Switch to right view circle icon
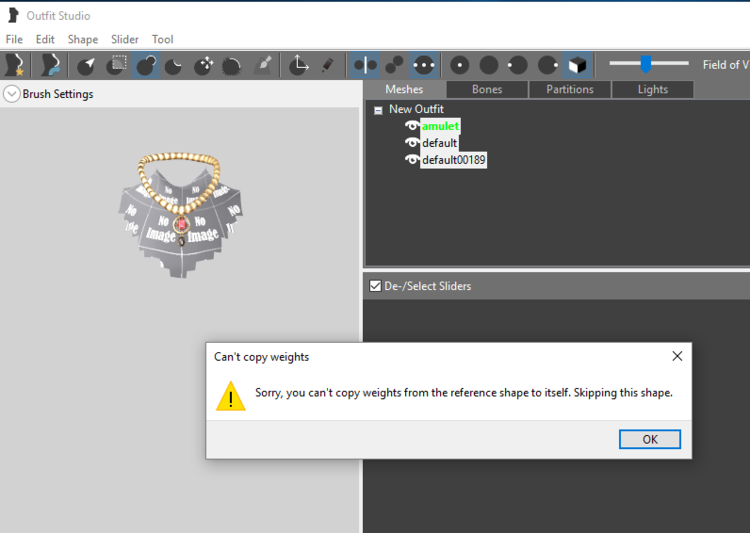Viewport: 750px width, 533px height. coord(547,65)
